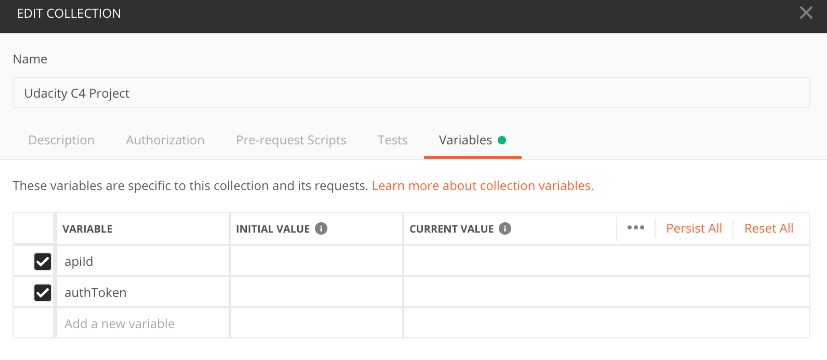Click the apiId variable name cell
Image resolution: width=827 pixels, height=360 pixels.
(143, 261)
